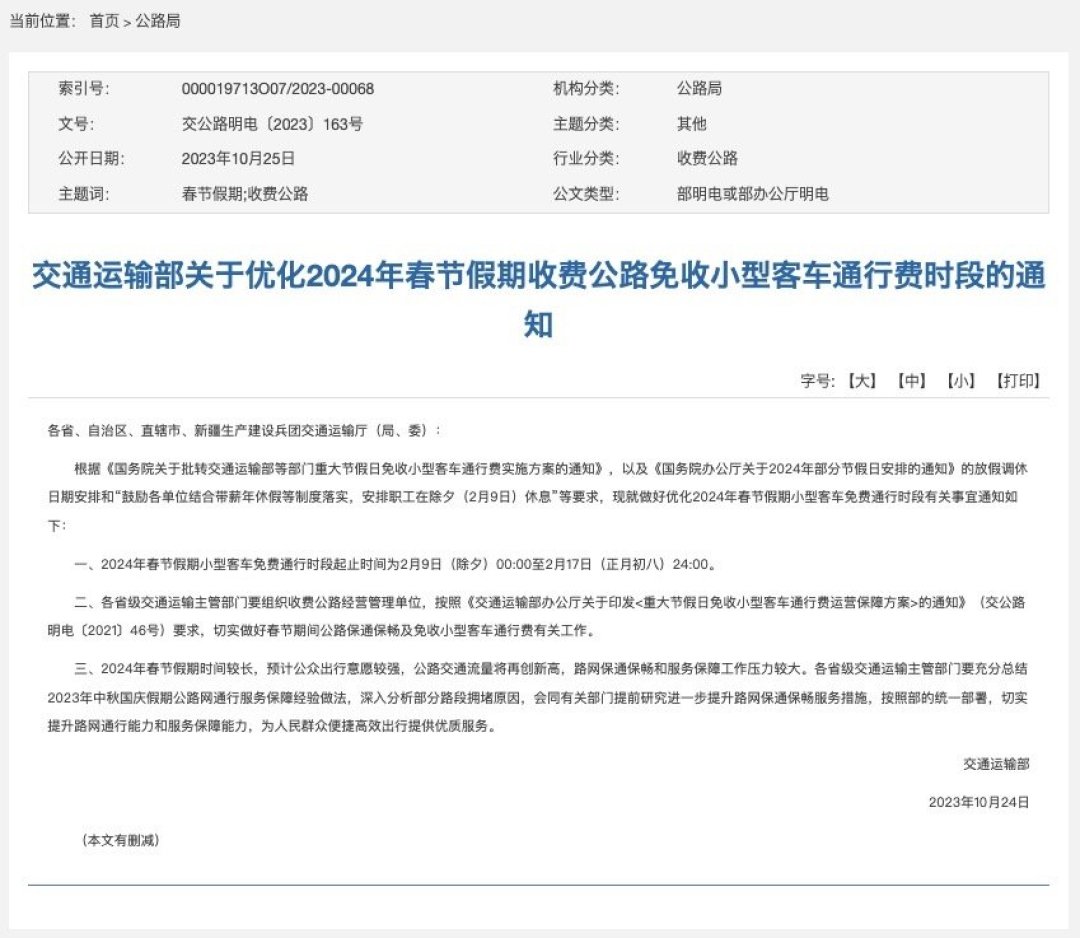Viewport: 1080px width, 938px height.
Task: Open the 首页 breadcrumb link
Action: coord(104,21)
